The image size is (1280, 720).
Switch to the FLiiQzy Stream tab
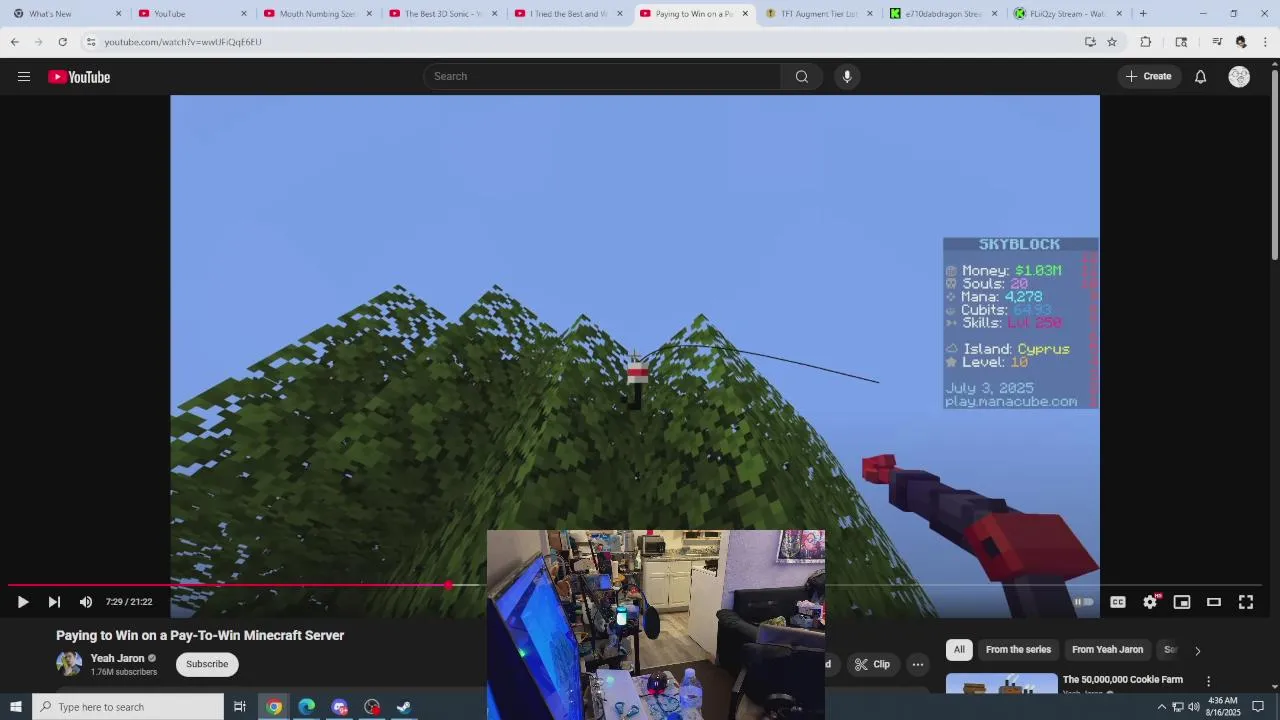[x=1069, y=14]
